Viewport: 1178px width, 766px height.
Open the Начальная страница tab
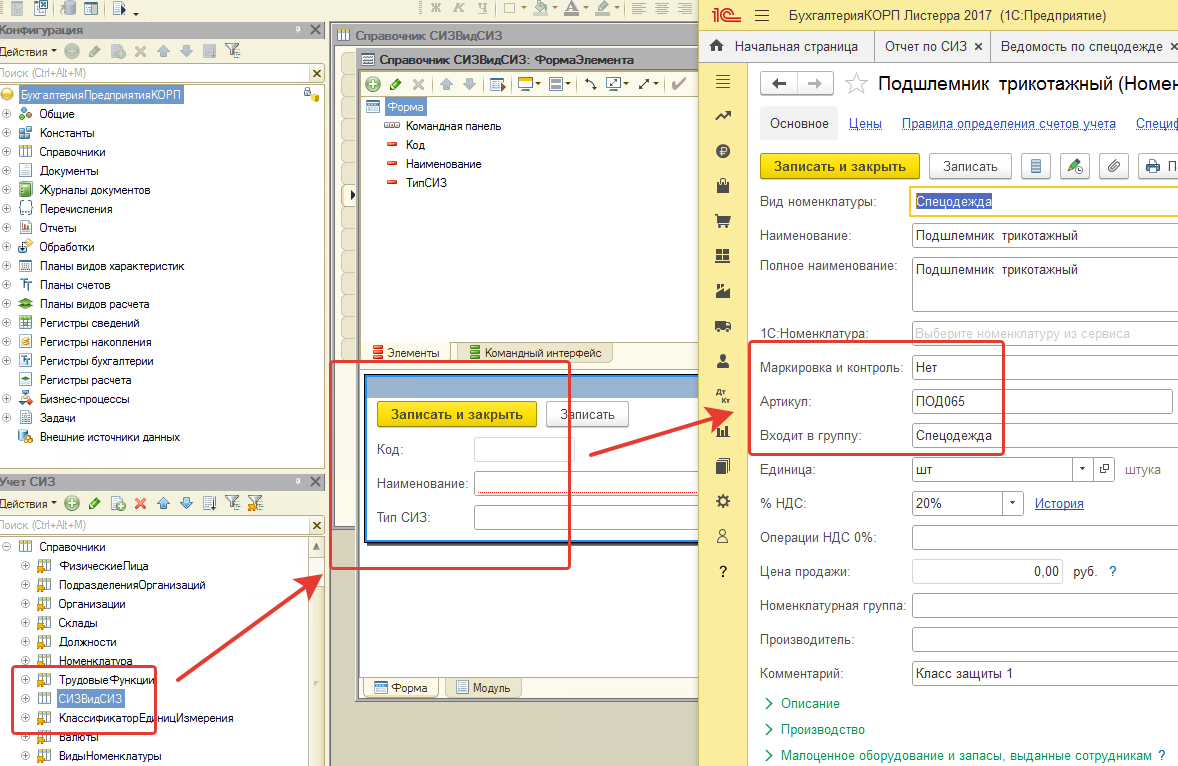[x=796, y=47]
